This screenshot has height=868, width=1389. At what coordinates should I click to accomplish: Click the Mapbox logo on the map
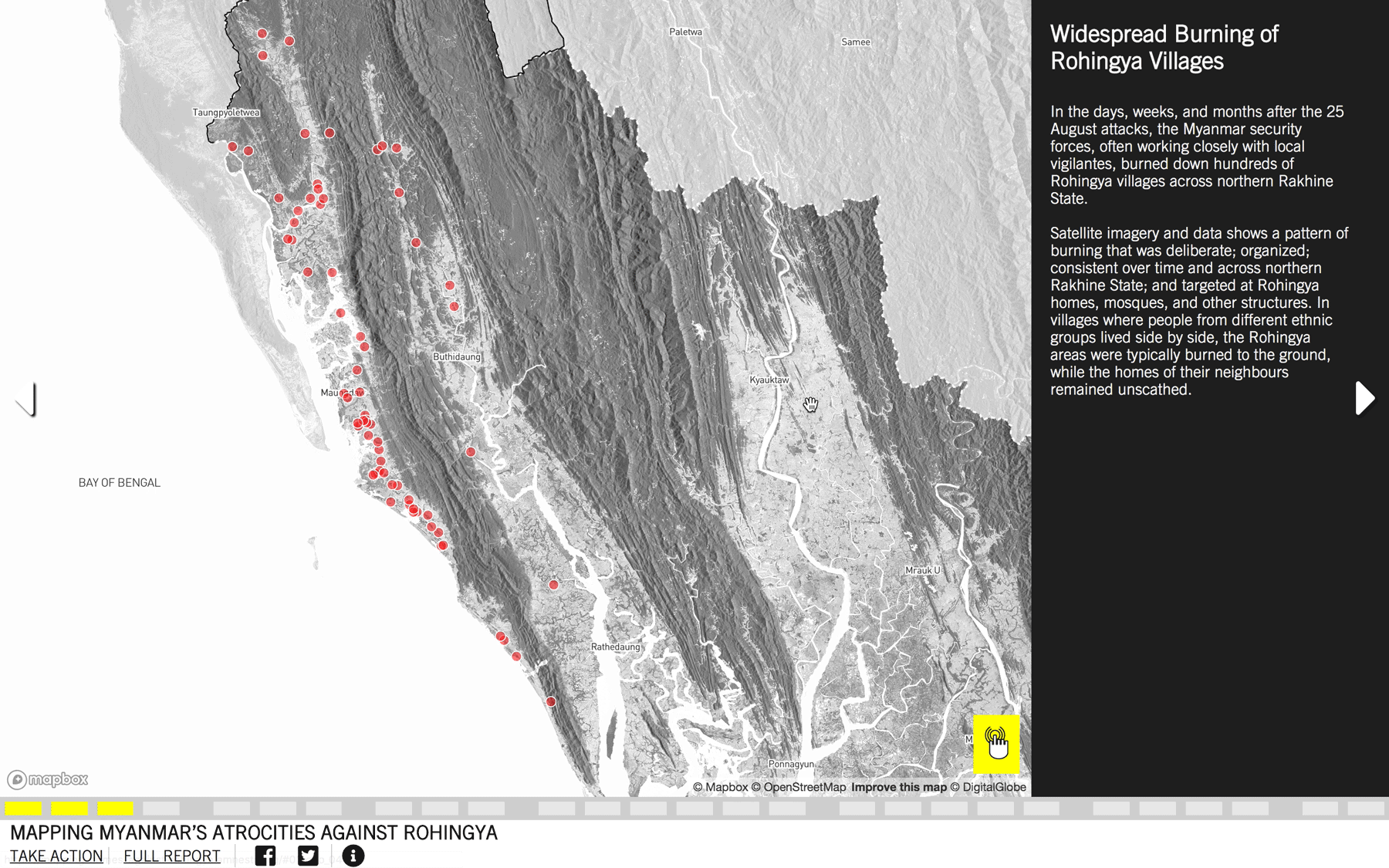48,779
